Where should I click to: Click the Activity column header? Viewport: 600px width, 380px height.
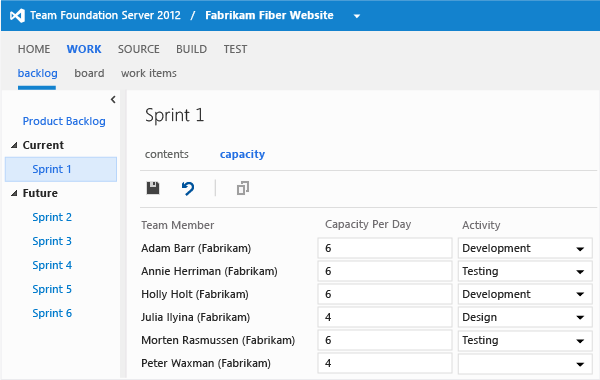[x=481, y=225]
